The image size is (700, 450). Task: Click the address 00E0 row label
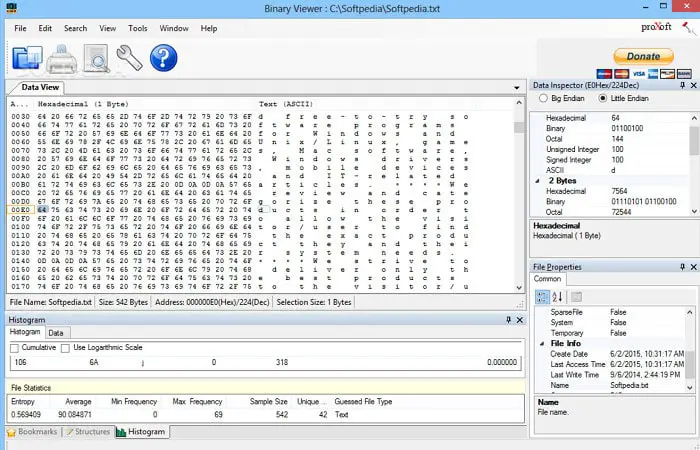21,210
